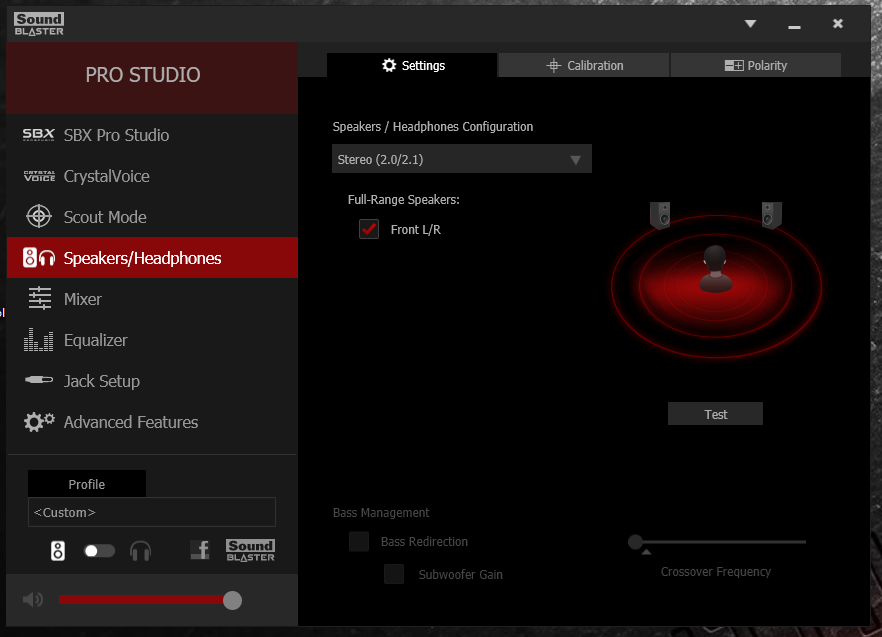The height and width of the screenshot is (637, 882).
Task: Click the Advanced Features gears icon
Action: (39, 421)
